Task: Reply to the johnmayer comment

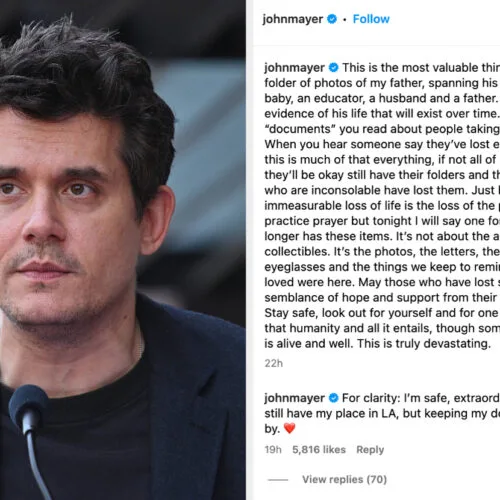Action: point(370,450)
